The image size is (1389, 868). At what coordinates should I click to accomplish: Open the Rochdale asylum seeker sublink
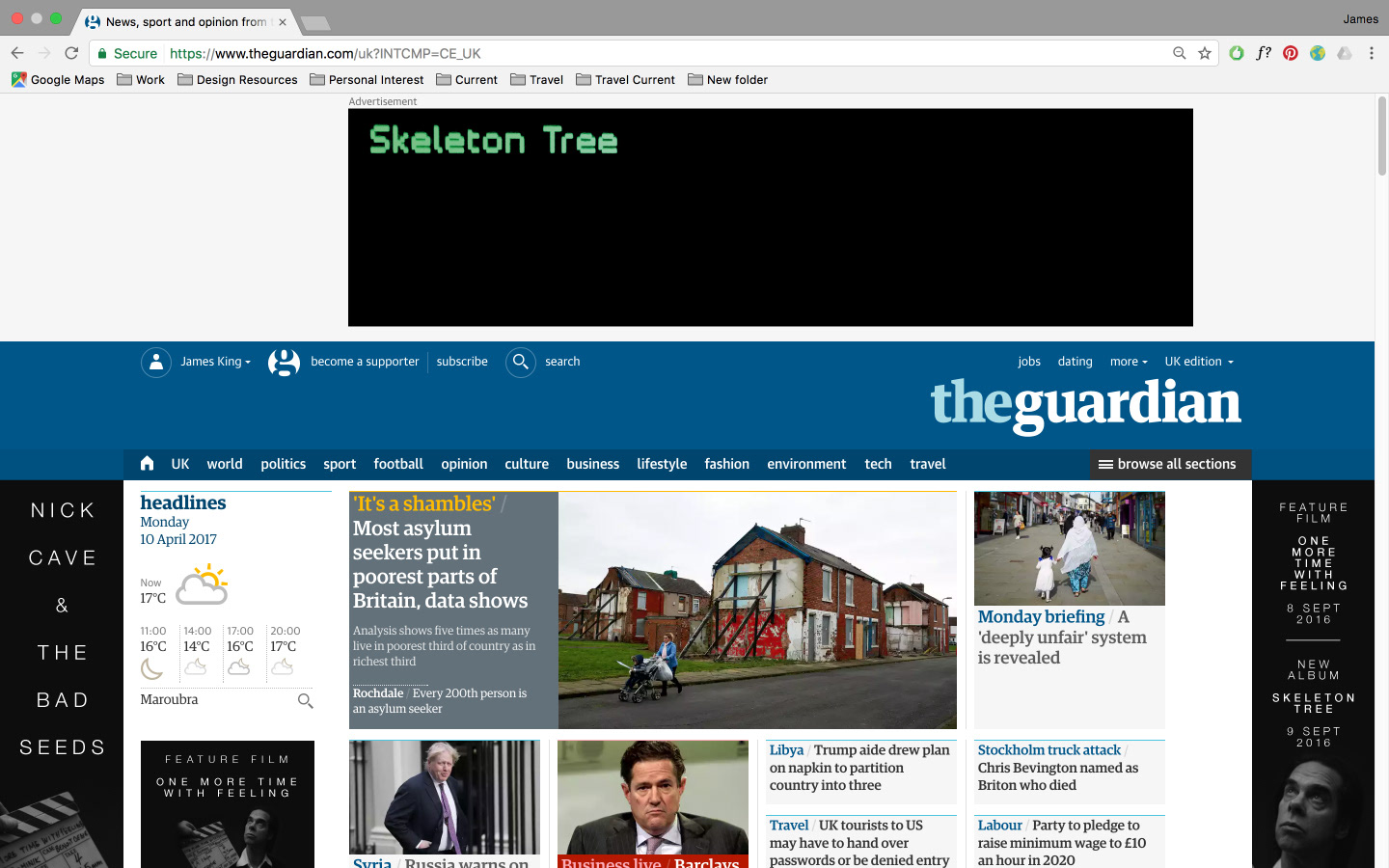(440, 700)
